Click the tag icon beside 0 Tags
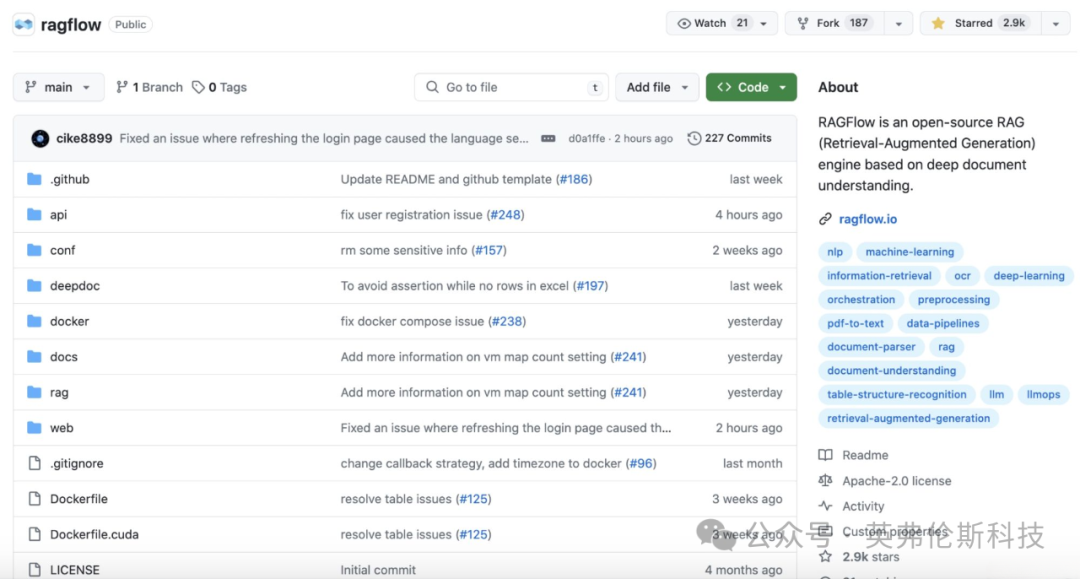Viewport: 1080px width, 579px height. pos(198,87)
